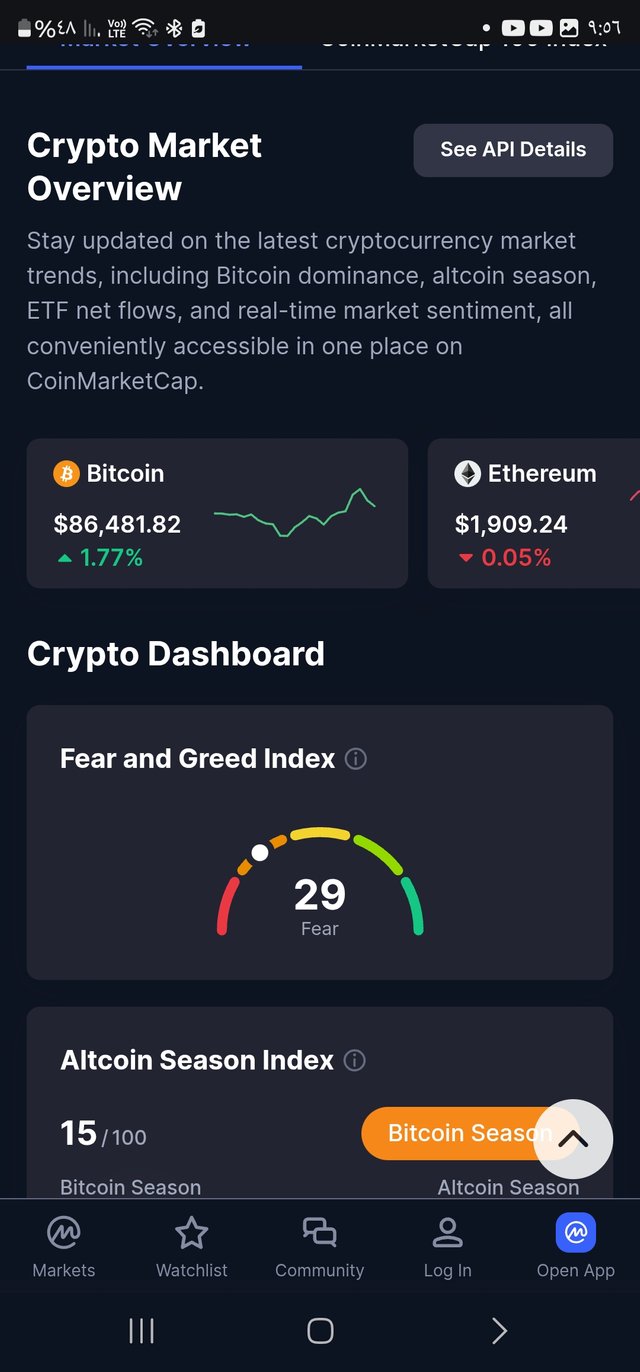The height and width of the screenshot is (1372, 640).
Task: Click the Altcoin Season Index info icon
Action: [355, 1061]
